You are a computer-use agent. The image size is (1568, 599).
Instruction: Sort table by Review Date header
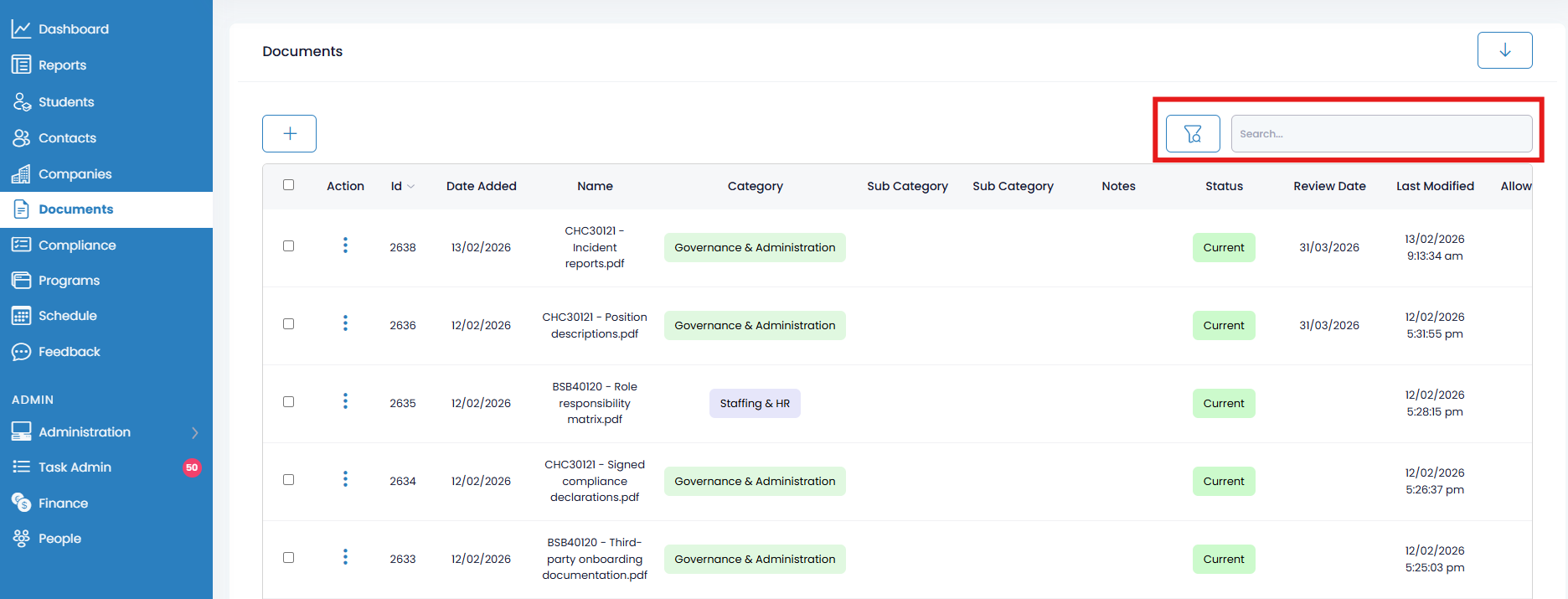coord(1328,186)
